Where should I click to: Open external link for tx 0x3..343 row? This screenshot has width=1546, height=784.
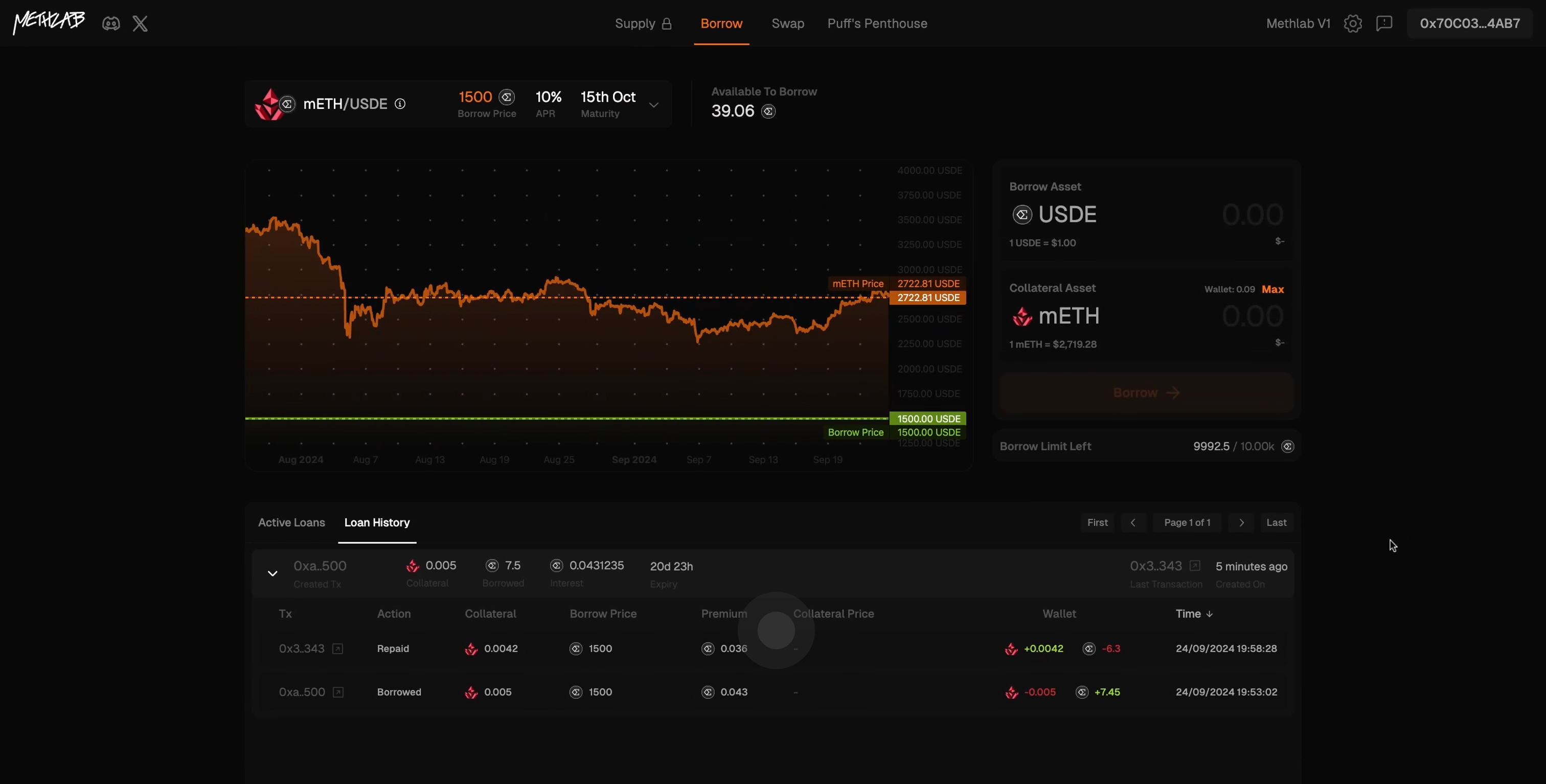tap(338, 649)
